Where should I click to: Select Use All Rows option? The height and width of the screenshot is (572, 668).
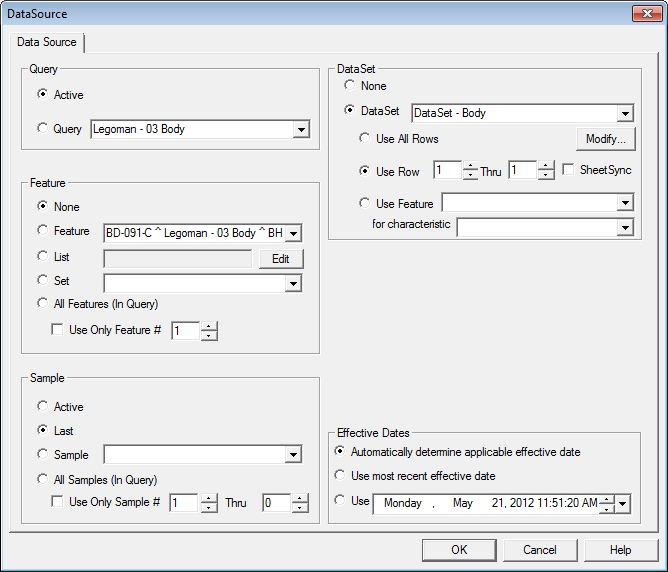coord(365,139)
